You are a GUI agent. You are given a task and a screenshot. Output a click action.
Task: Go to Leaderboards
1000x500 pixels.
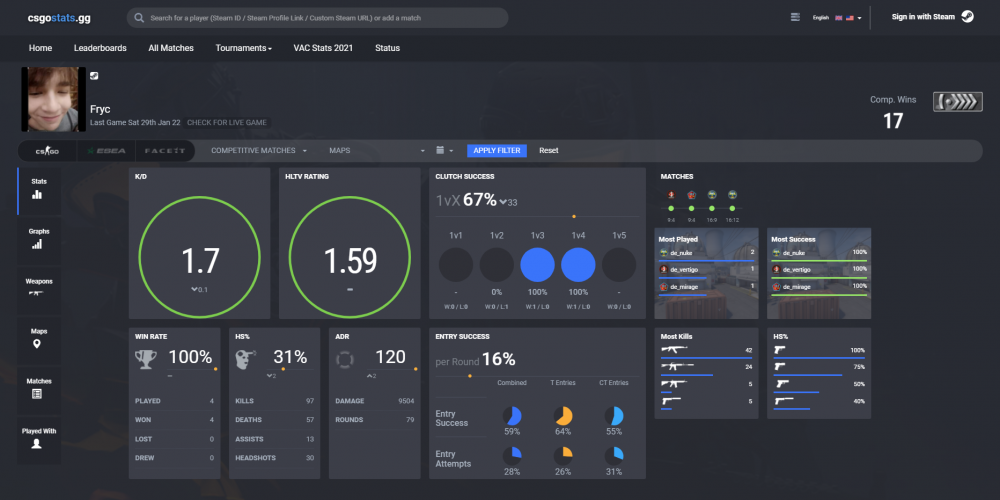(100, 48)
